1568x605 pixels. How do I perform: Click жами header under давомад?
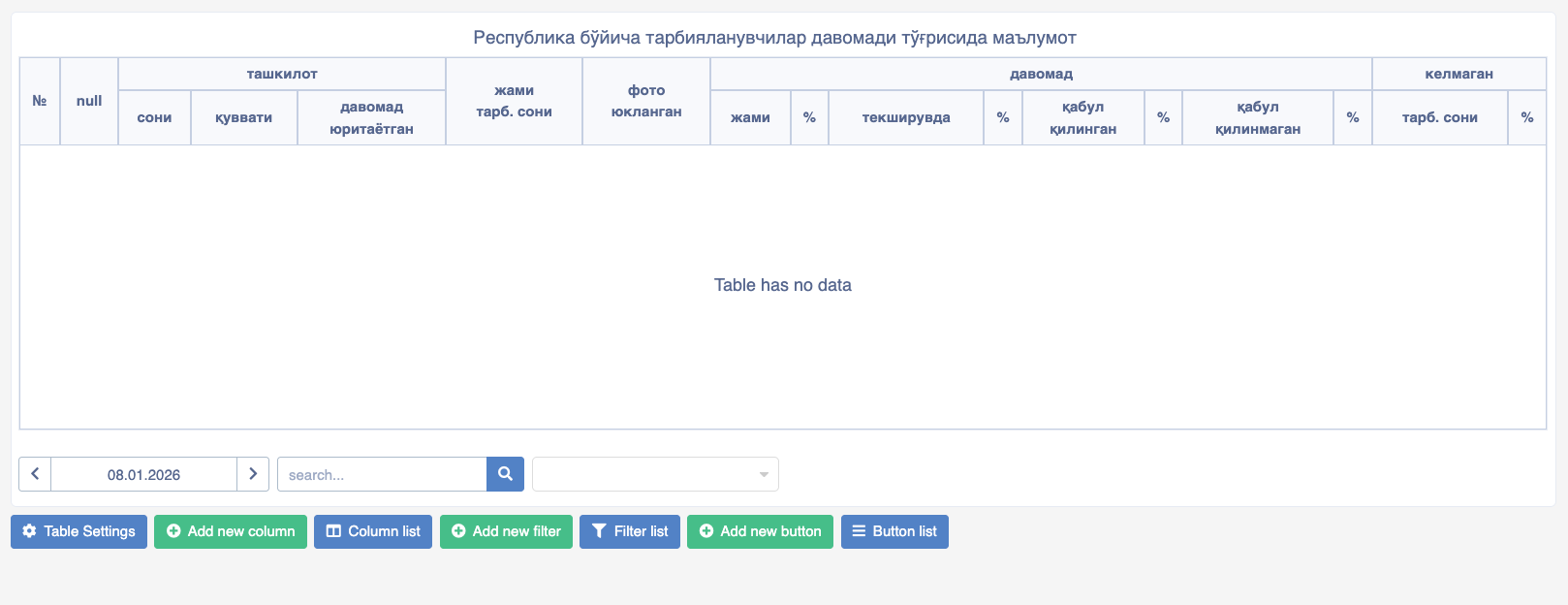tap(750, 117)
